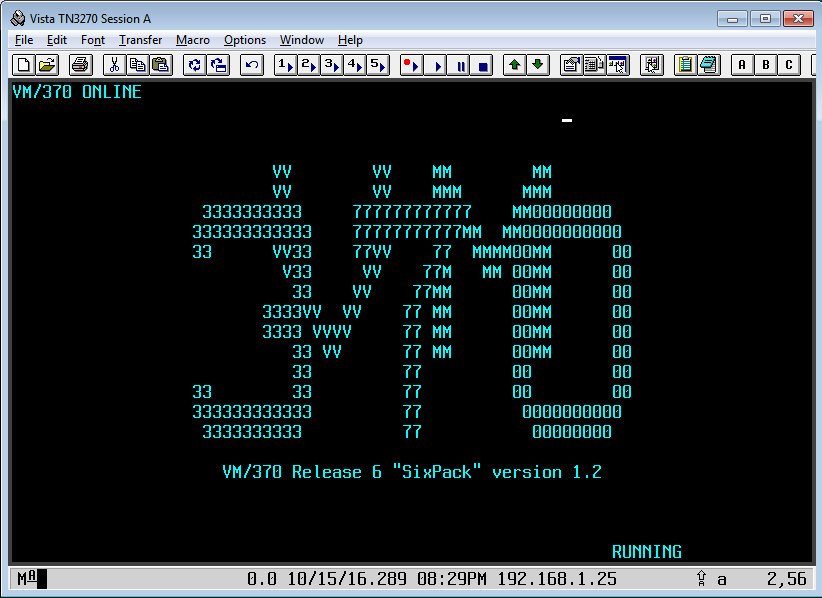Image resolution: width=822 pixels, height=598 pixels.
Task: Click the green up arrow toolbar control
Action: pyautogui.click(x=514, y=64)
